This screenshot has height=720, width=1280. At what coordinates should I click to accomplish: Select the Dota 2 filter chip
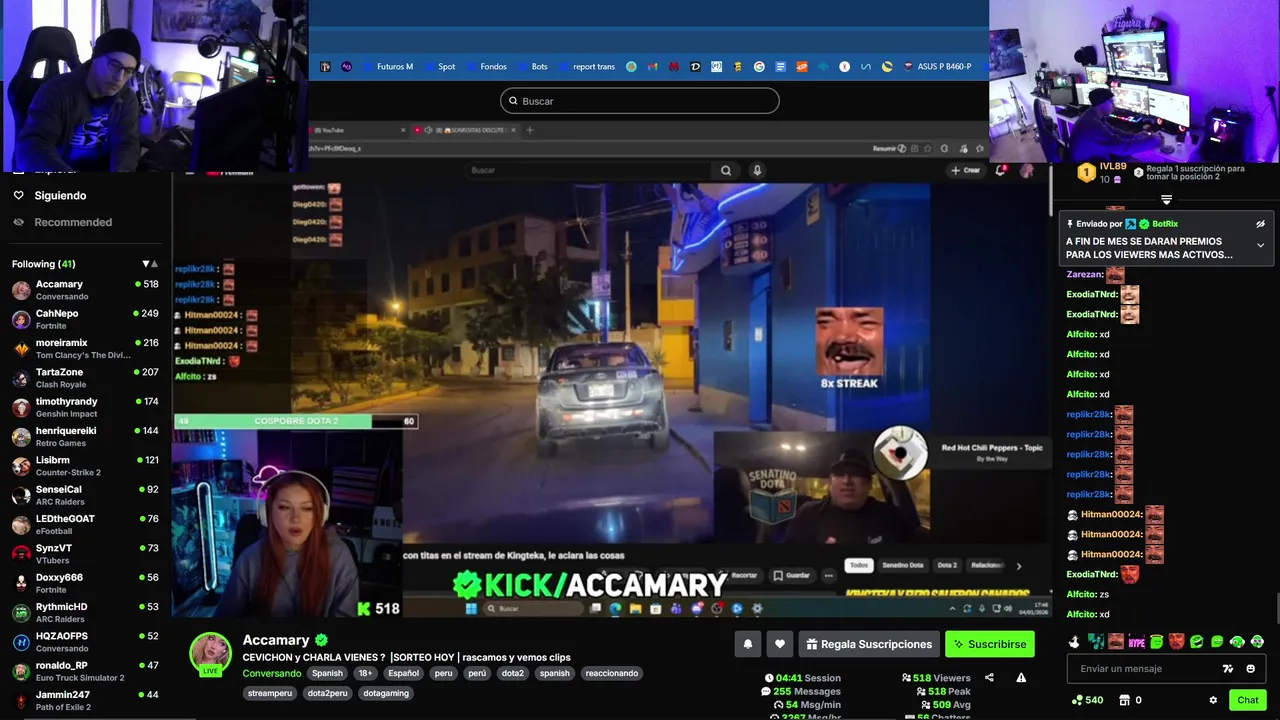(947, 565)
